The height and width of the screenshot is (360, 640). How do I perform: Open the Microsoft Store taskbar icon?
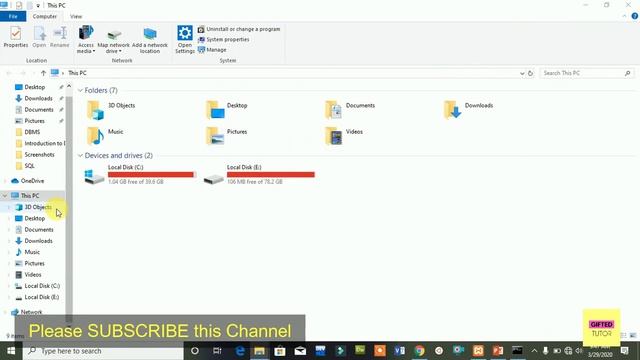(x=280, y=351)
